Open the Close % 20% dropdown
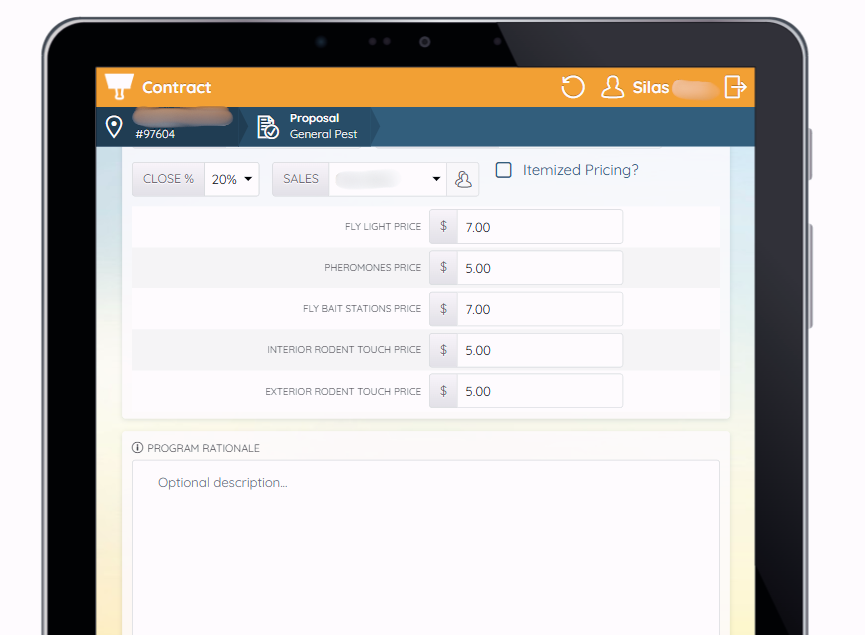Viewport: 865px width, 635px height. click(x=232, y=179)
